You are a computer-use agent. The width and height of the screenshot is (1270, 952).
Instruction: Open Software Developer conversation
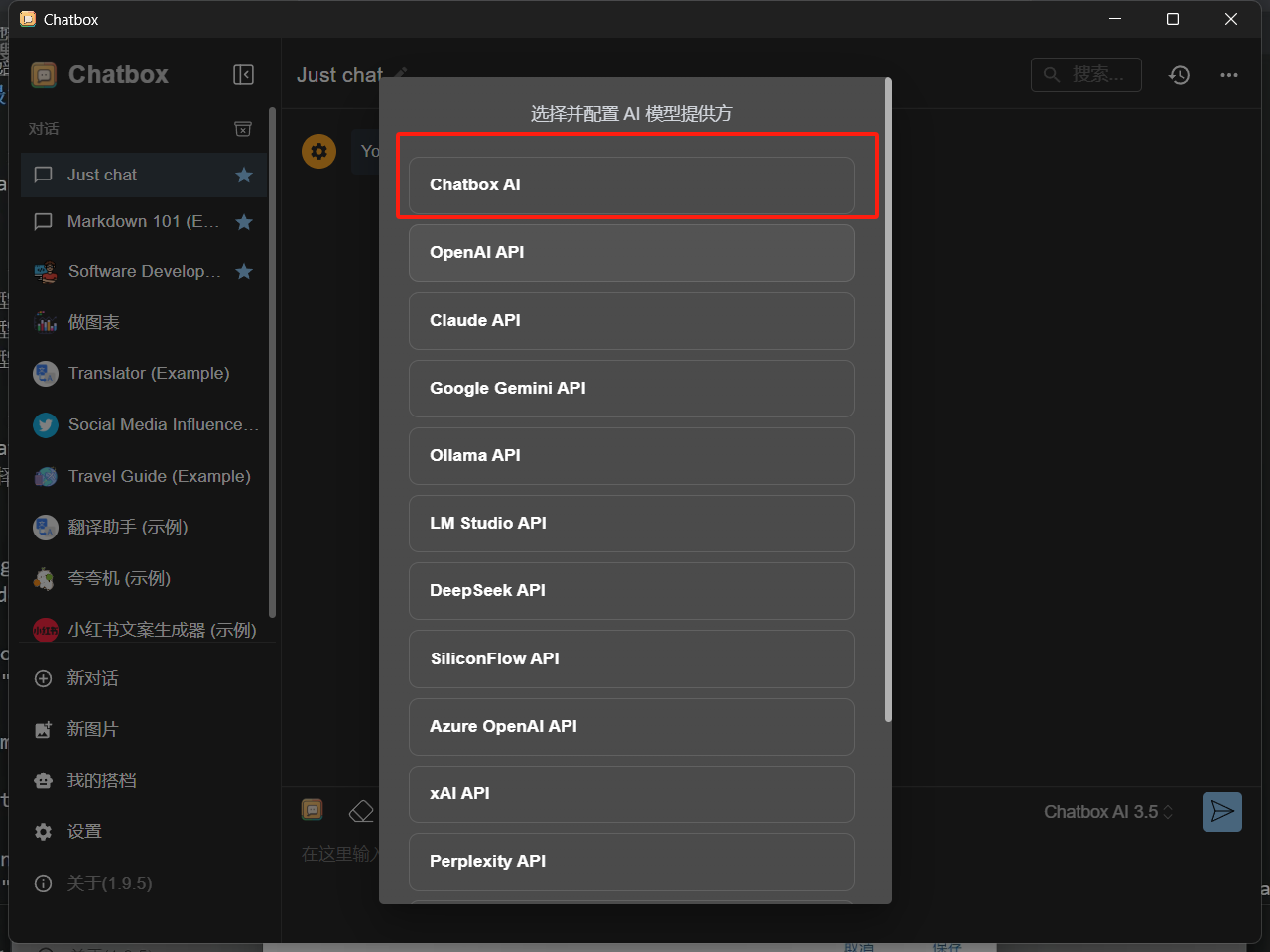144,271
